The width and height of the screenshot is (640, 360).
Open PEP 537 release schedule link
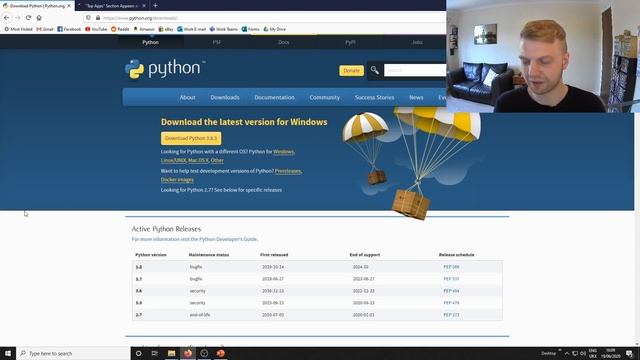pyautogui.click(x=451, y=279)
